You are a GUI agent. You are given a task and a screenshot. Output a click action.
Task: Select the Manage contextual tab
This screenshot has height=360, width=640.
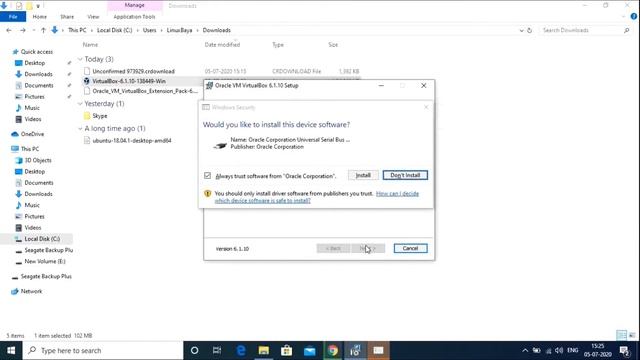134,5
